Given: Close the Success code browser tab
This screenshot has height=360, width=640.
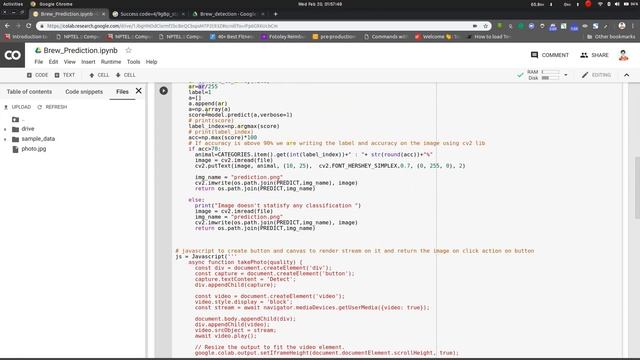Looking at the screenshot, I should pos(183,14).
